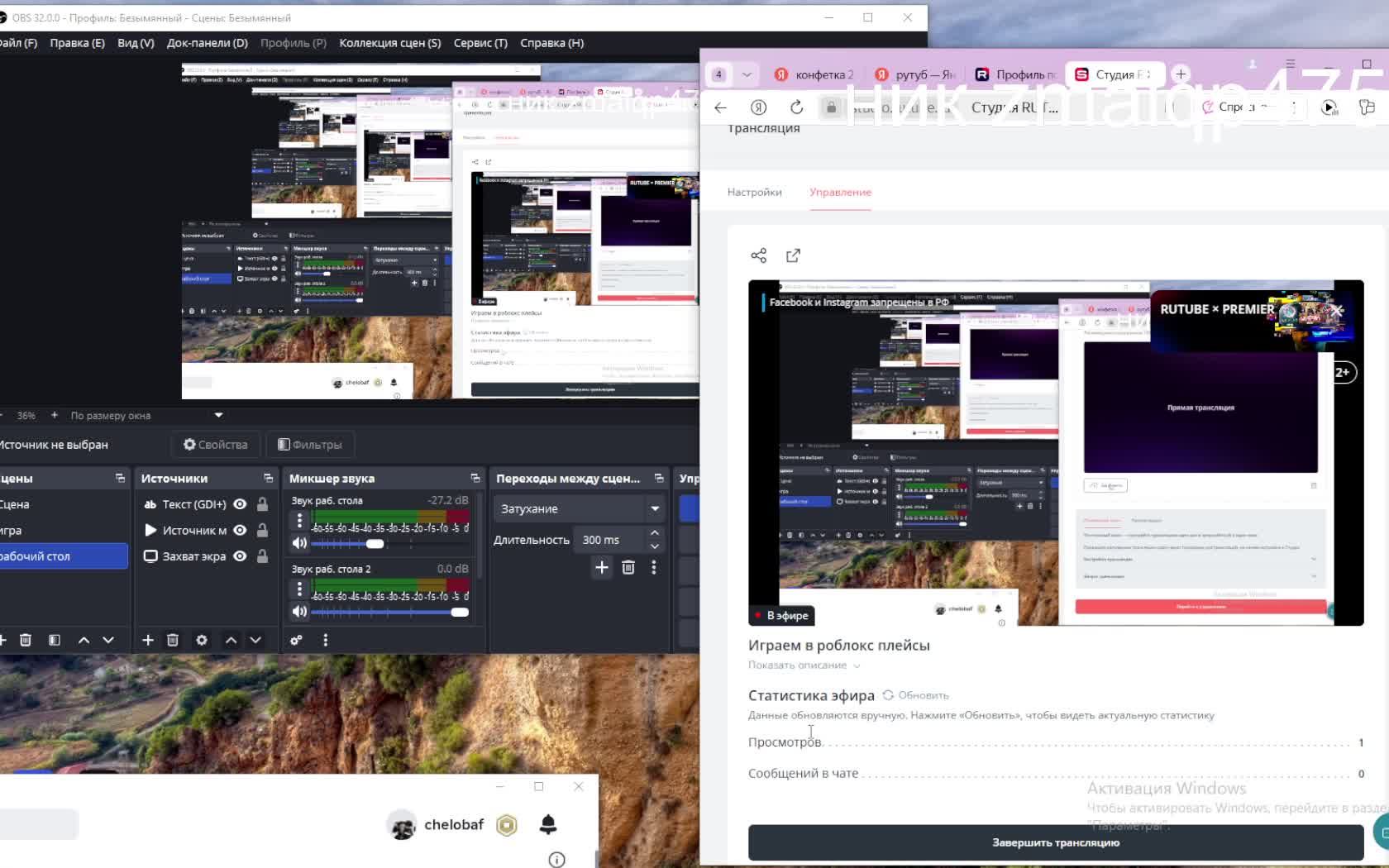Refresh stream statistics with 'Обновить'

(x=915, y=695)
